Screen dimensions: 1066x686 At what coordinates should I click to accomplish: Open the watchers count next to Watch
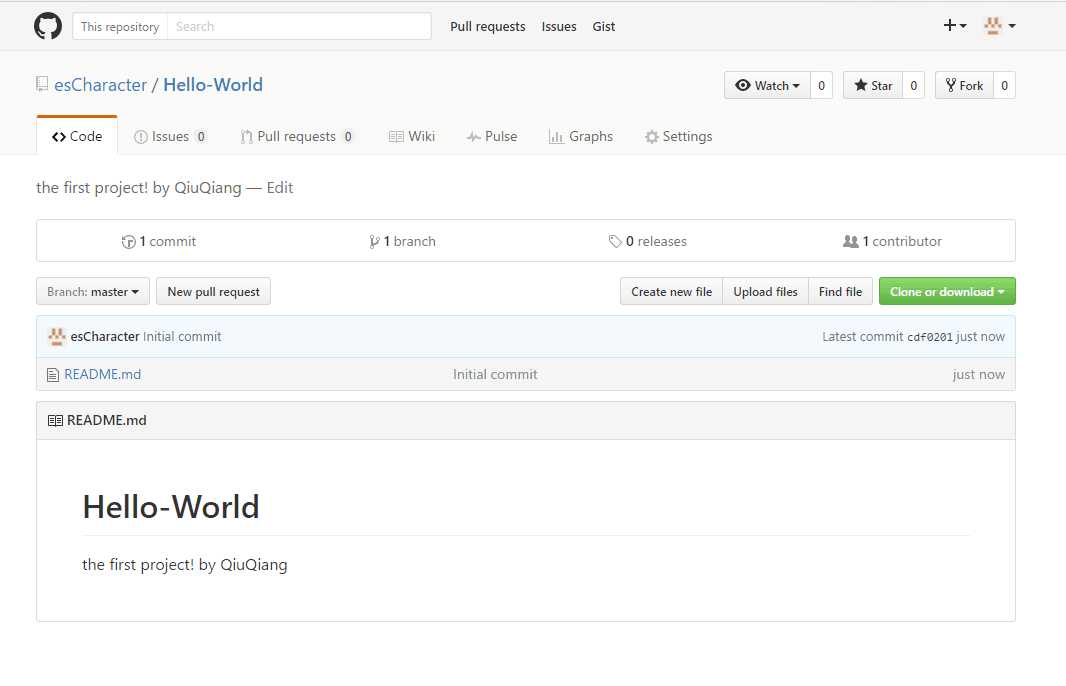click(821, 86)
